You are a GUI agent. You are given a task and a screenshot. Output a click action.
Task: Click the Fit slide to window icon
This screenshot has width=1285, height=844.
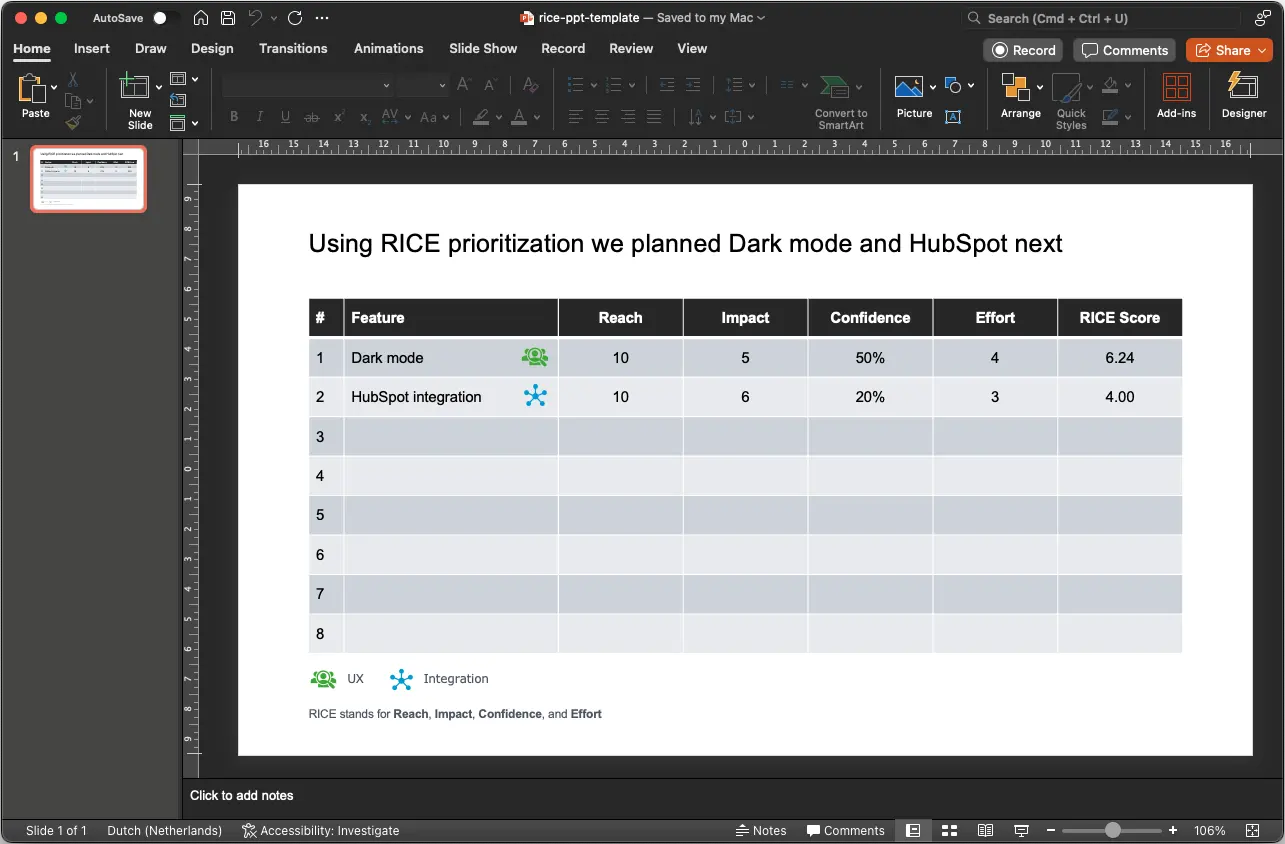tap(1253, 831)
